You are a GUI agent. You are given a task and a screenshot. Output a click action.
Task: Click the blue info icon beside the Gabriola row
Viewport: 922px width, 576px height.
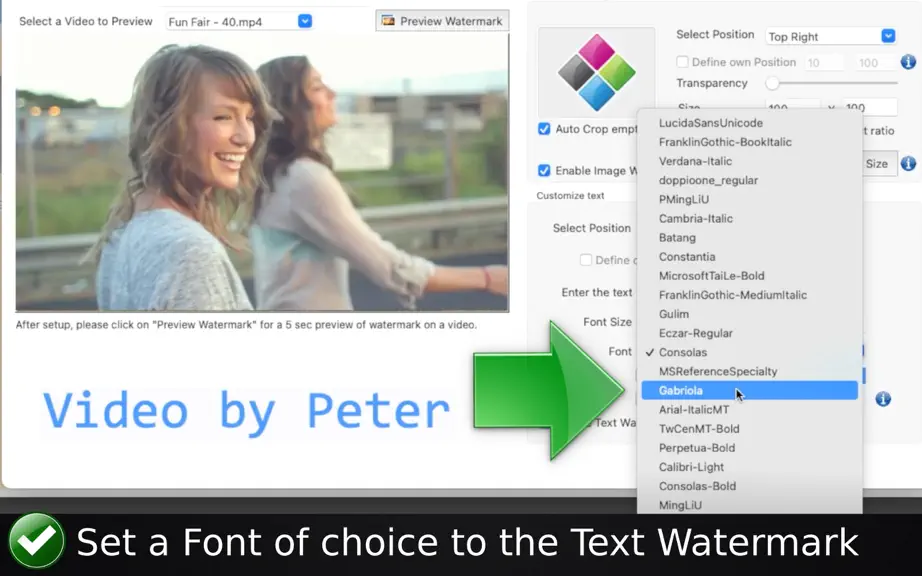(x=883, y=399)
